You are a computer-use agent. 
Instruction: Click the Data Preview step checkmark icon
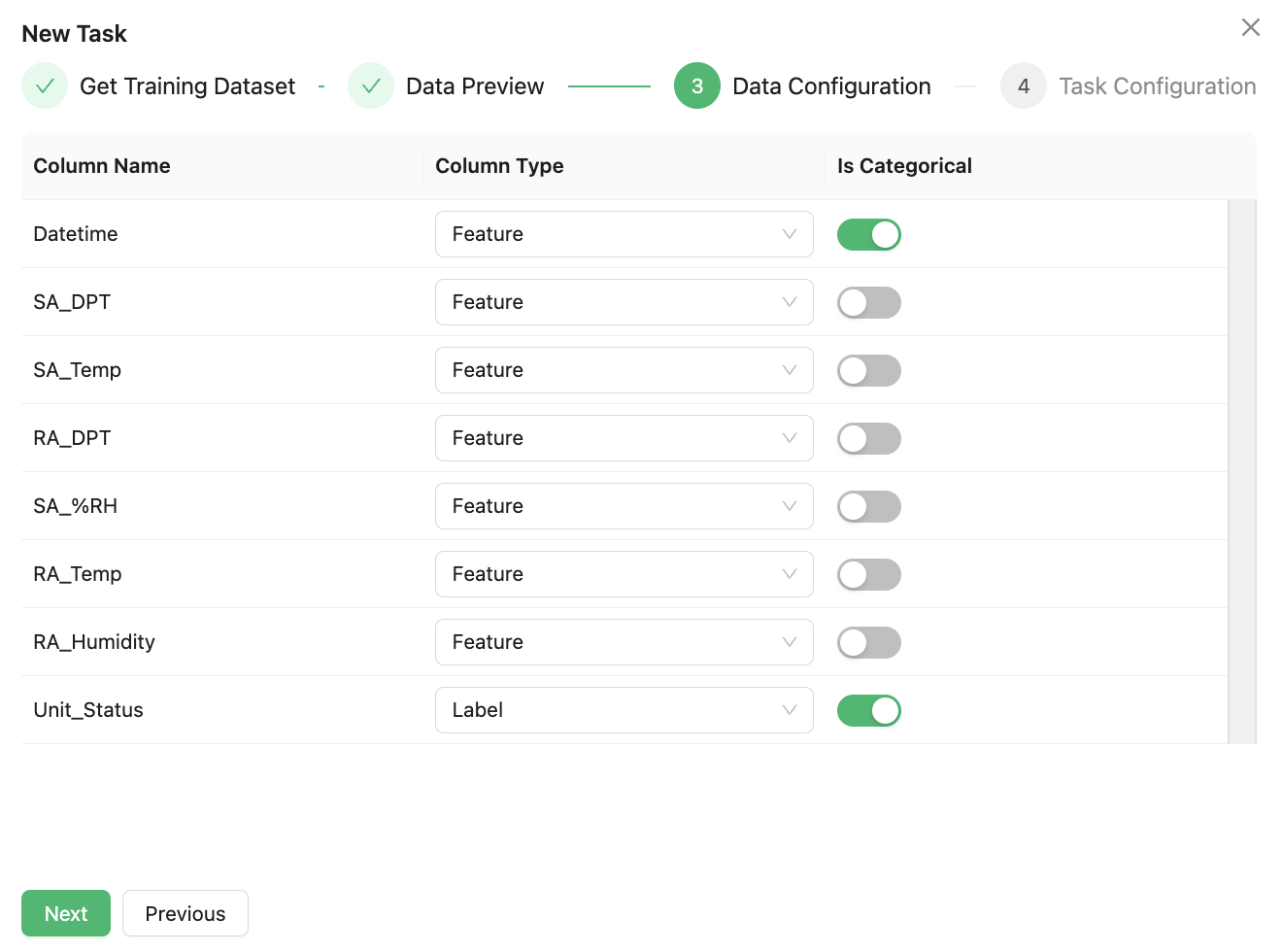click(x=371, y=86)
